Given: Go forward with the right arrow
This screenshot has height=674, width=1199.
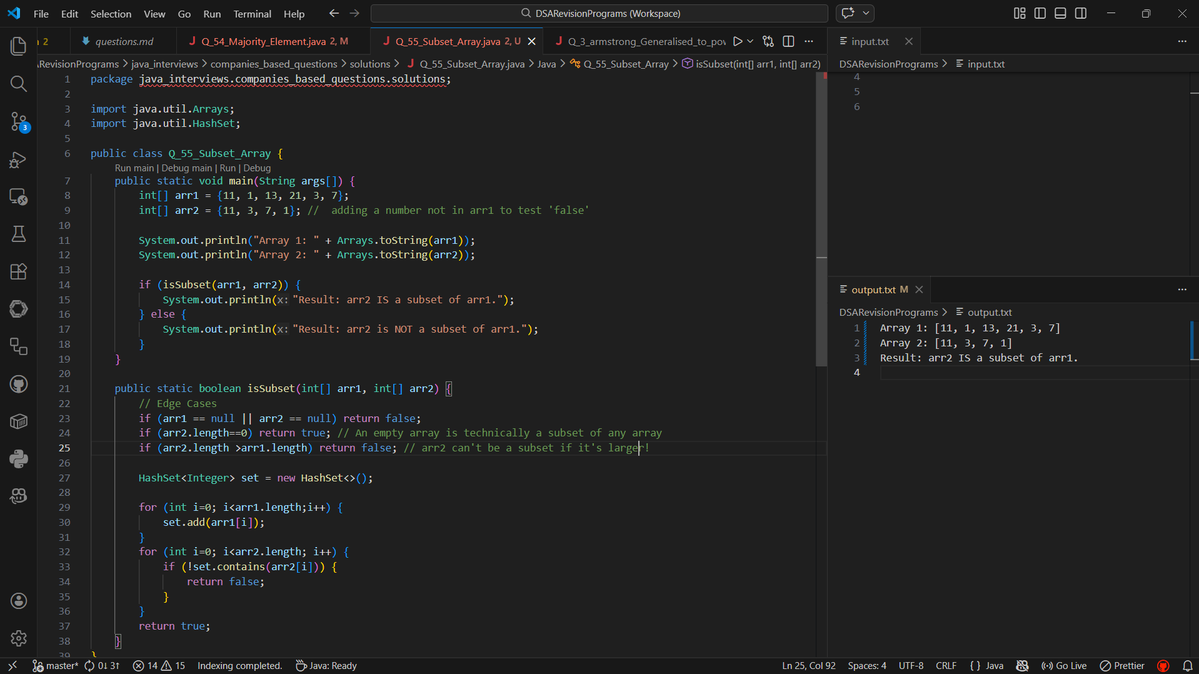Looking at the screenshot, I should click(354, 13).
